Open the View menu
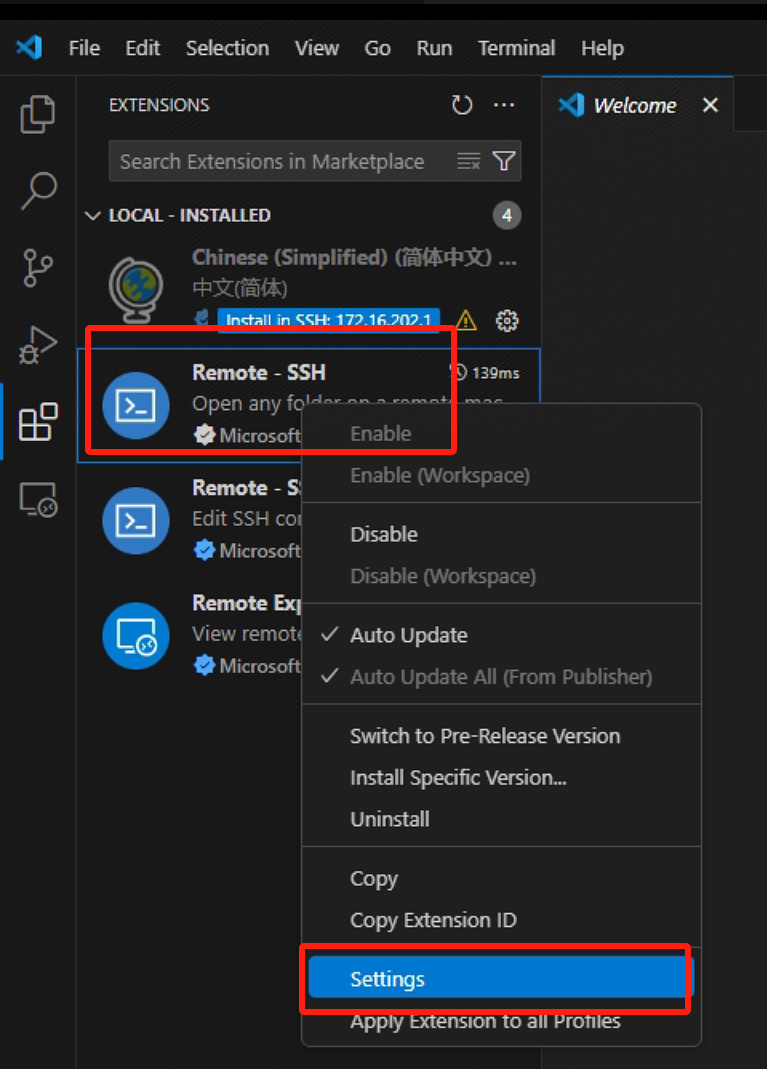The width and height of the screenshot is (767, 1069). (x=317, y=48)
